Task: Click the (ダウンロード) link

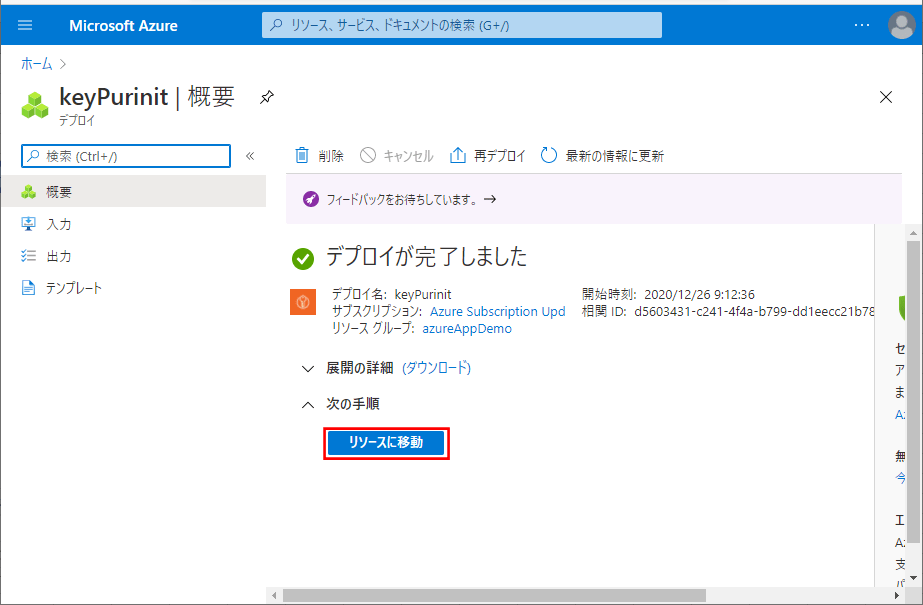Action: pos(436,368)
